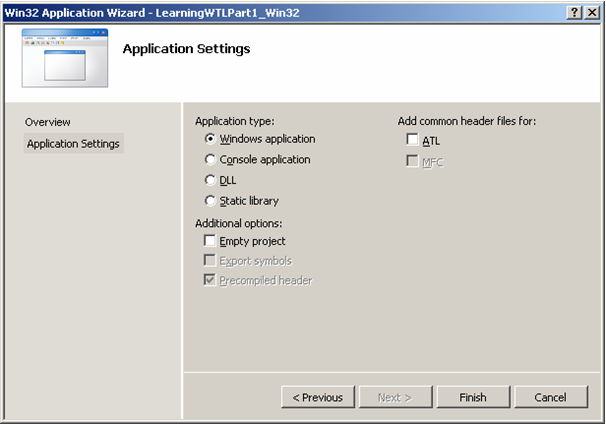This screenshot has height=424, width=606.
Task: Cancel the wizard dialog
Action: click(x=551, y=397)
